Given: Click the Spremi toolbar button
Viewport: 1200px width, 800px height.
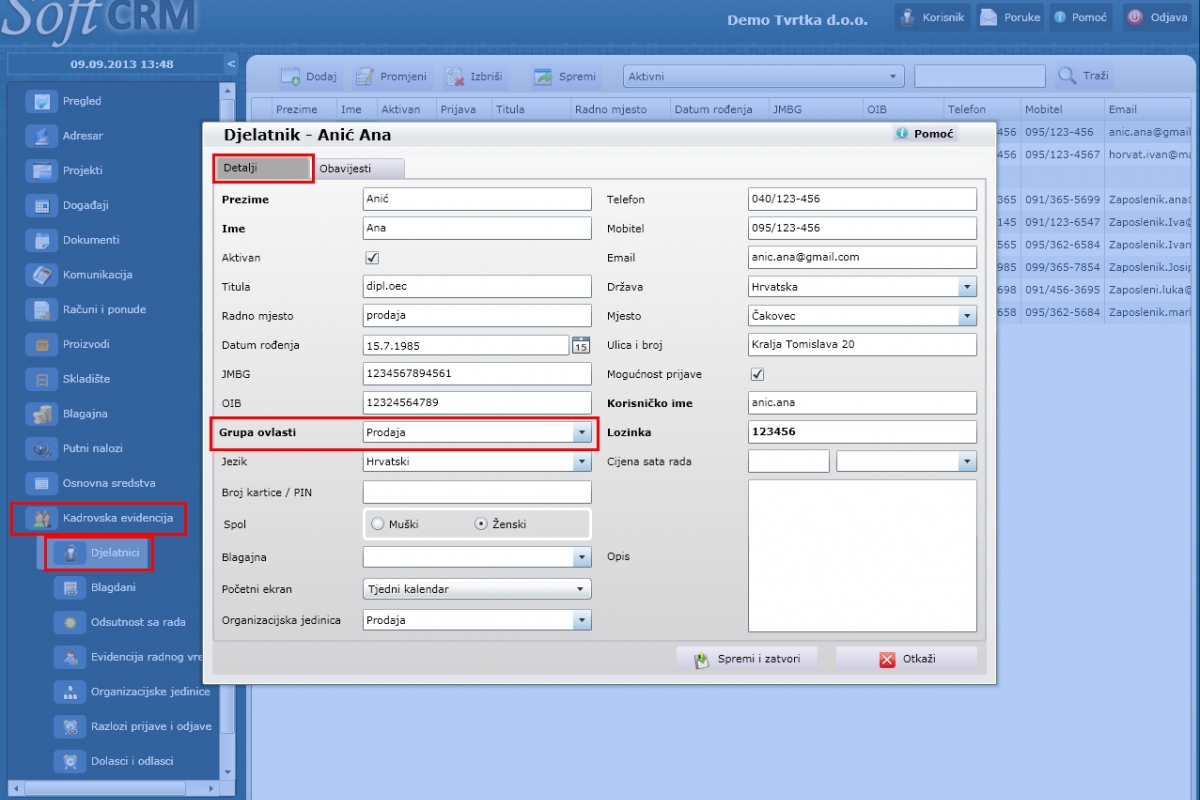Looking at the screenshot, I should point(565,76).
